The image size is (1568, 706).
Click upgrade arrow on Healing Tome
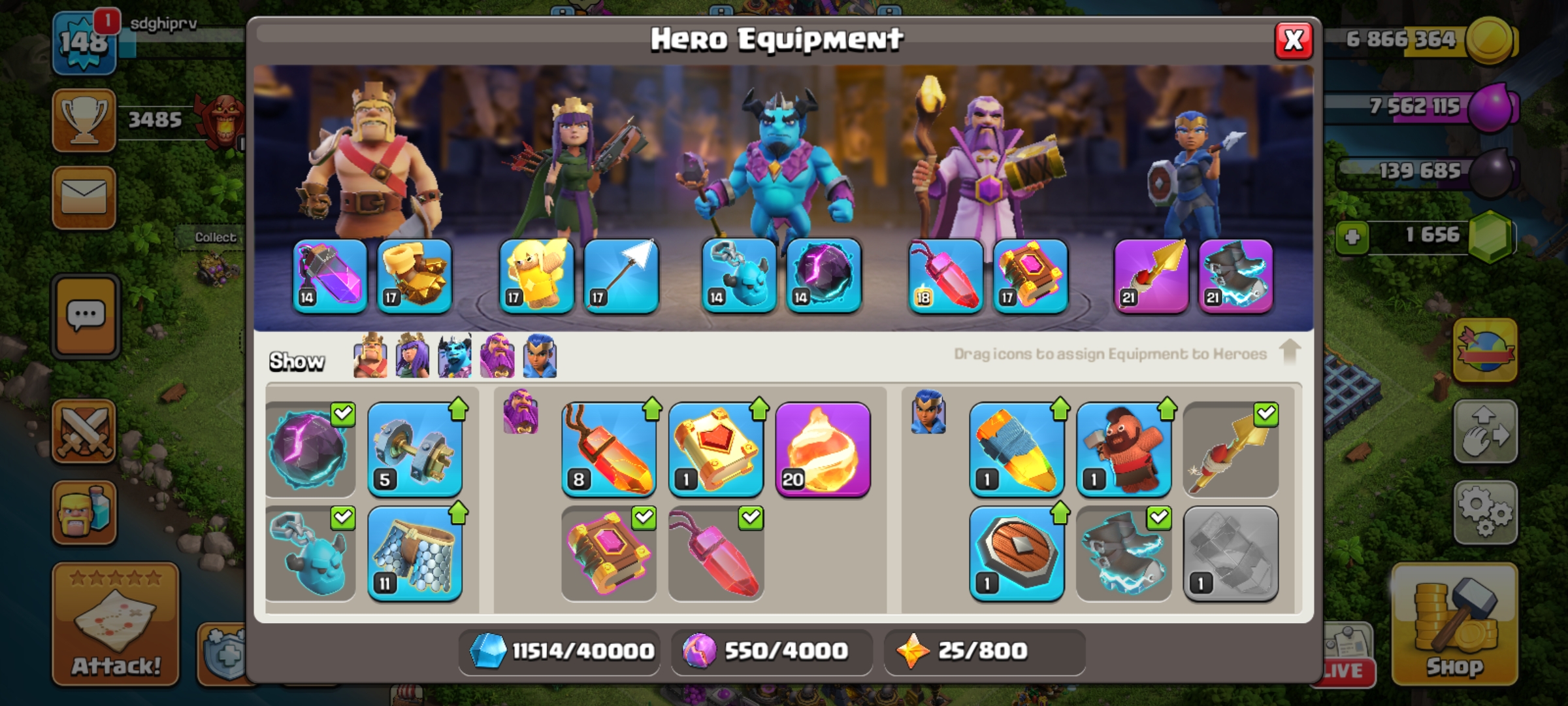tap(759, 409)
